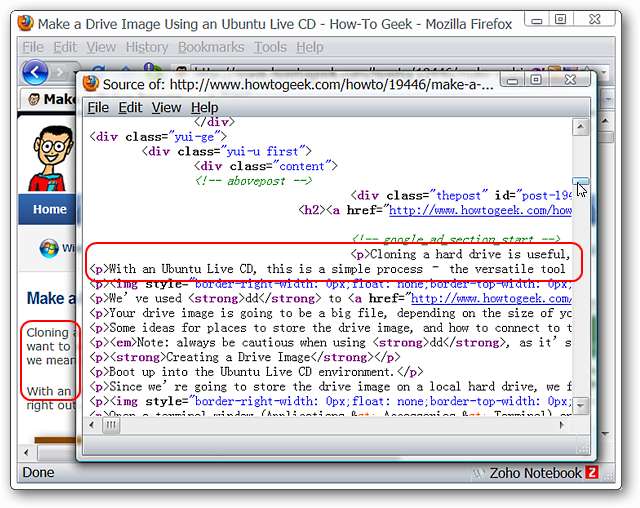The height and width of the screenshot is (508, 640).
Task: Open the Tools menu in Firefox
Action: (x=270, y=47)
